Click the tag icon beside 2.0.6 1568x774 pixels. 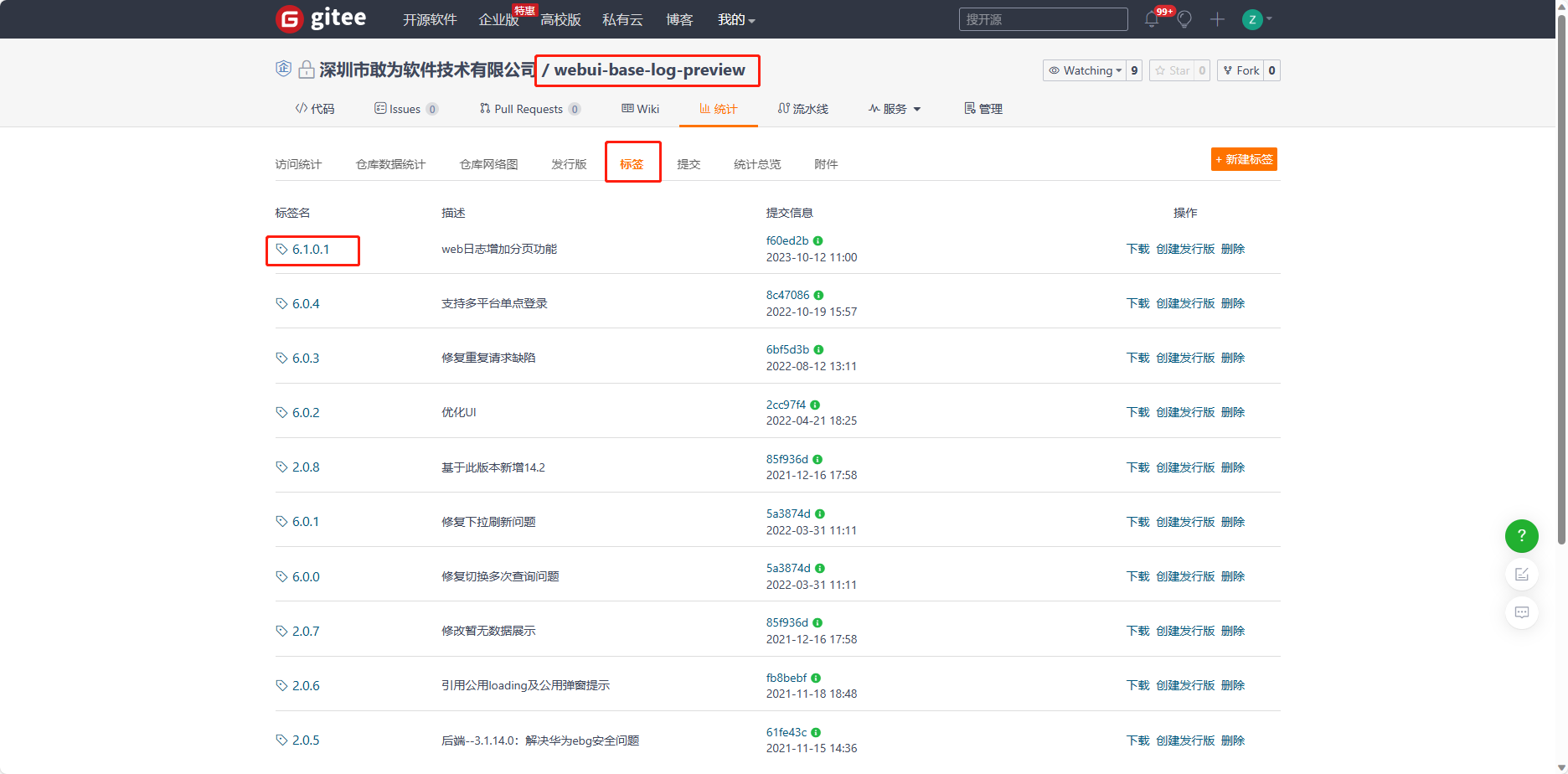coord(281,685)
